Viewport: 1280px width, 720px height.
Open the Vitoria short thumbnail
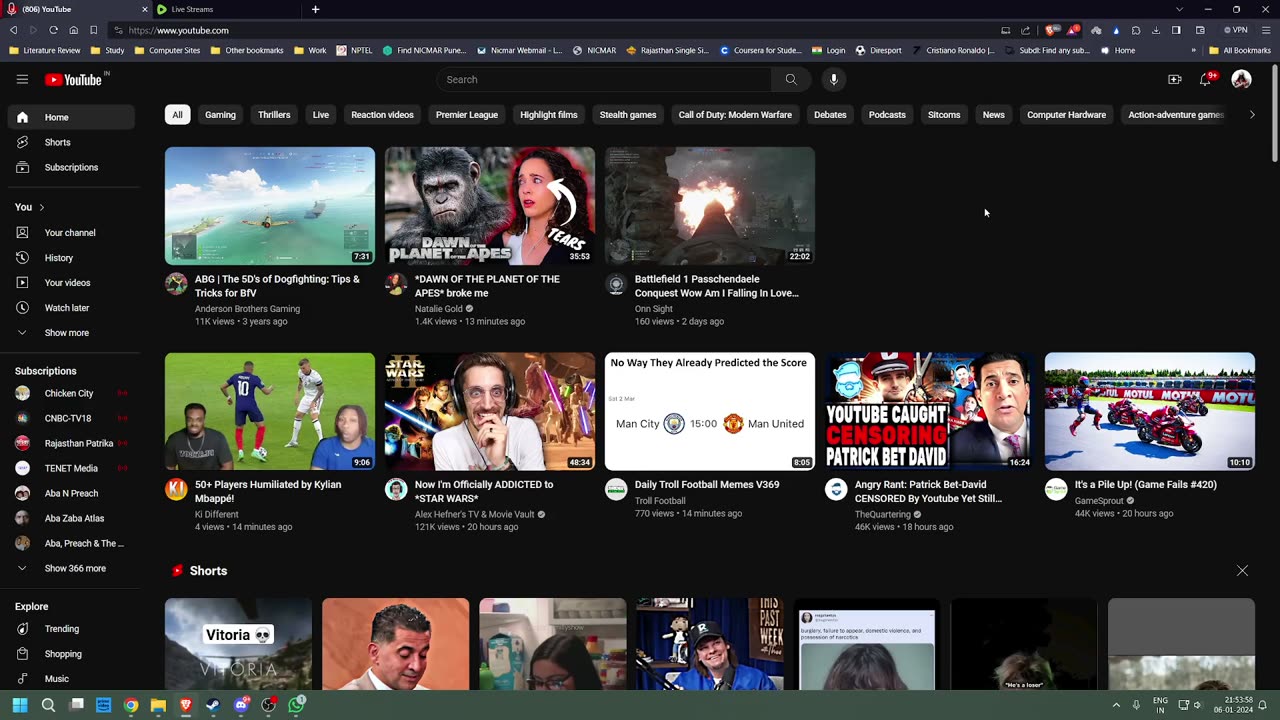(238, 644)
